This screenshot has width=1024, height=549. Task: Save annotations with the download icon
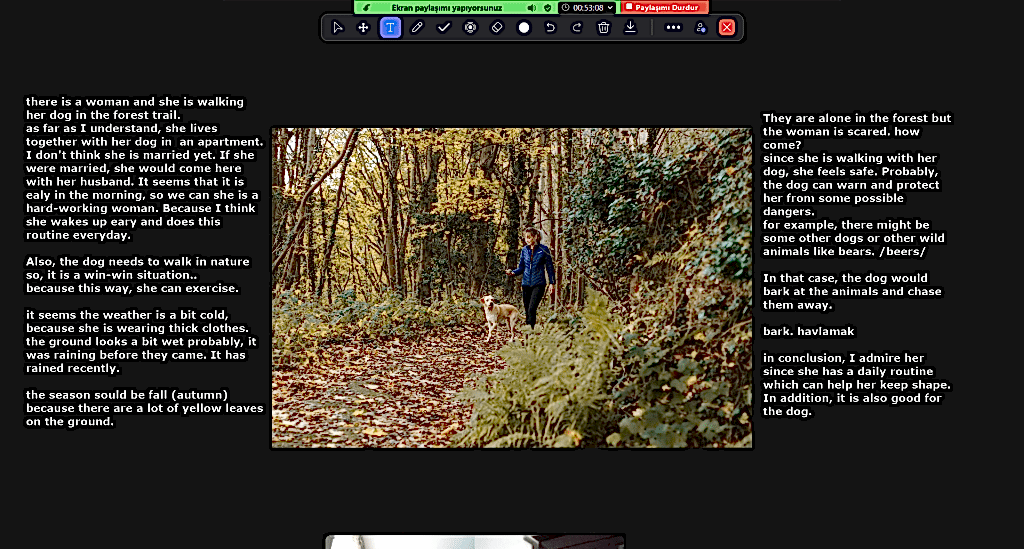pos(630,28)
